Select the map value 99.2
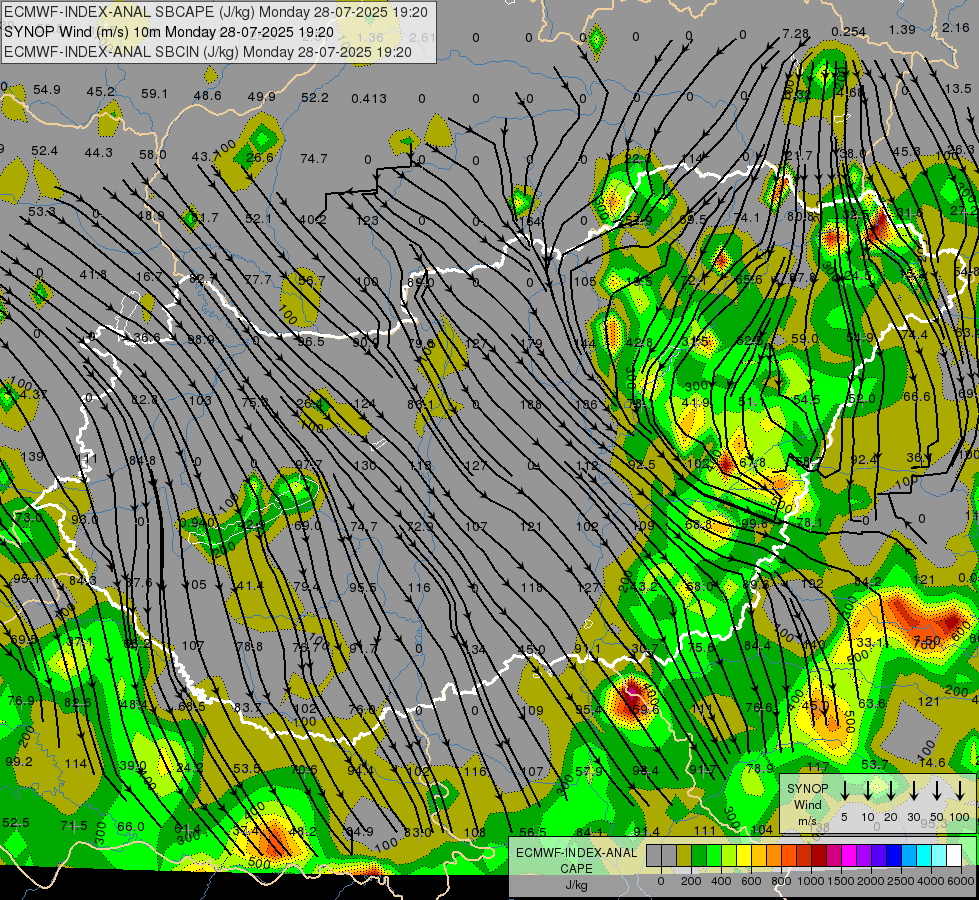This screenshot has height=900, width=979. click(19, 761)
